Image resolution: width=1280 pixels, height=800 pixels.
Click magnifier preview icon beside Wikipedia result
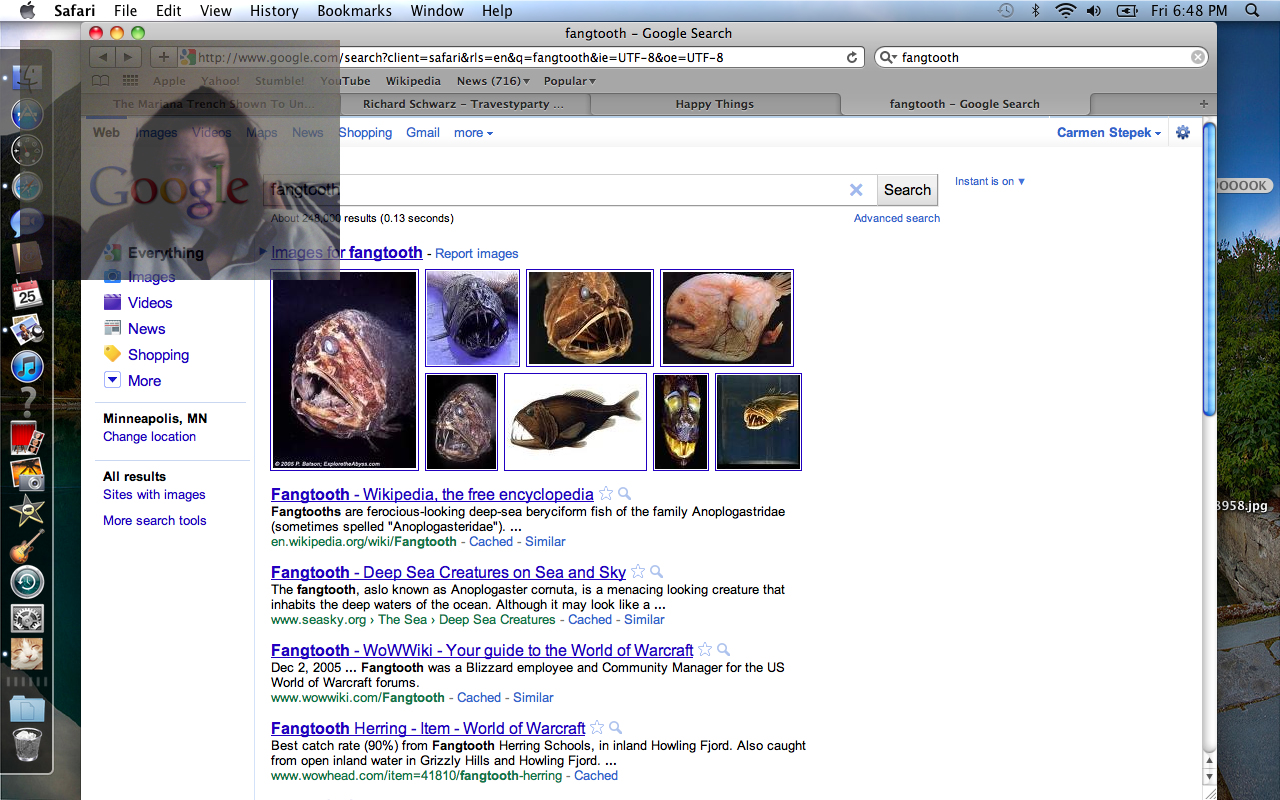[x=624, y=494]
